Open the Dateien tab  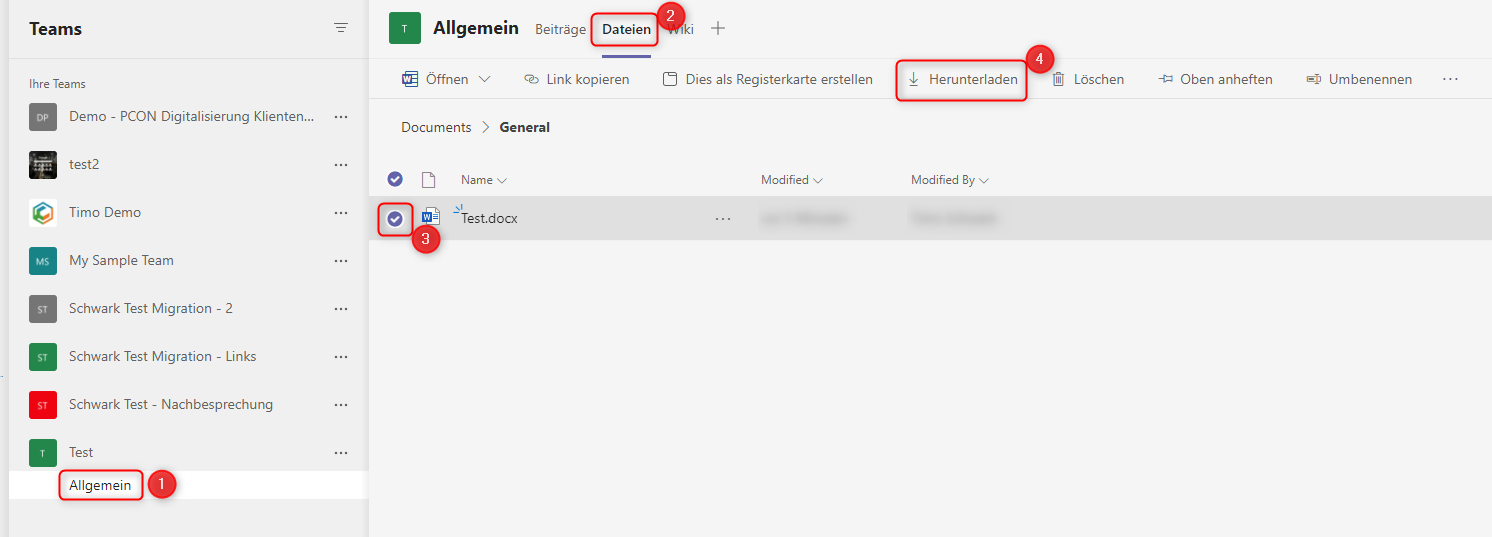626,30
